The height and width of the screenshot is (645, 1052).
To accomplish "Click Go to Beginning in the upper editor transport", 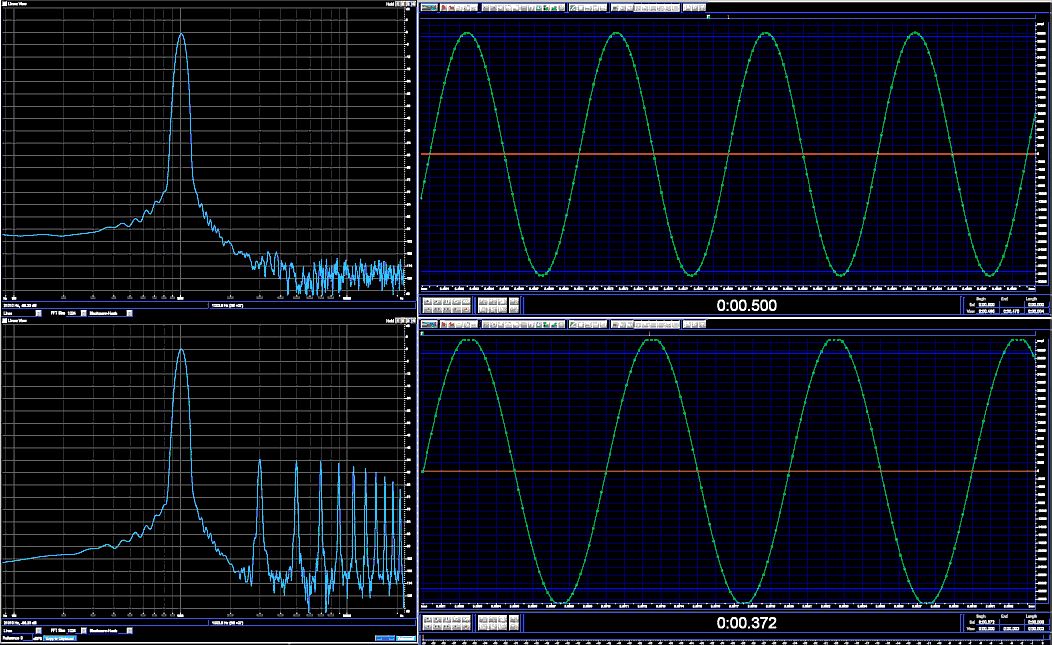I will (428, 309).
